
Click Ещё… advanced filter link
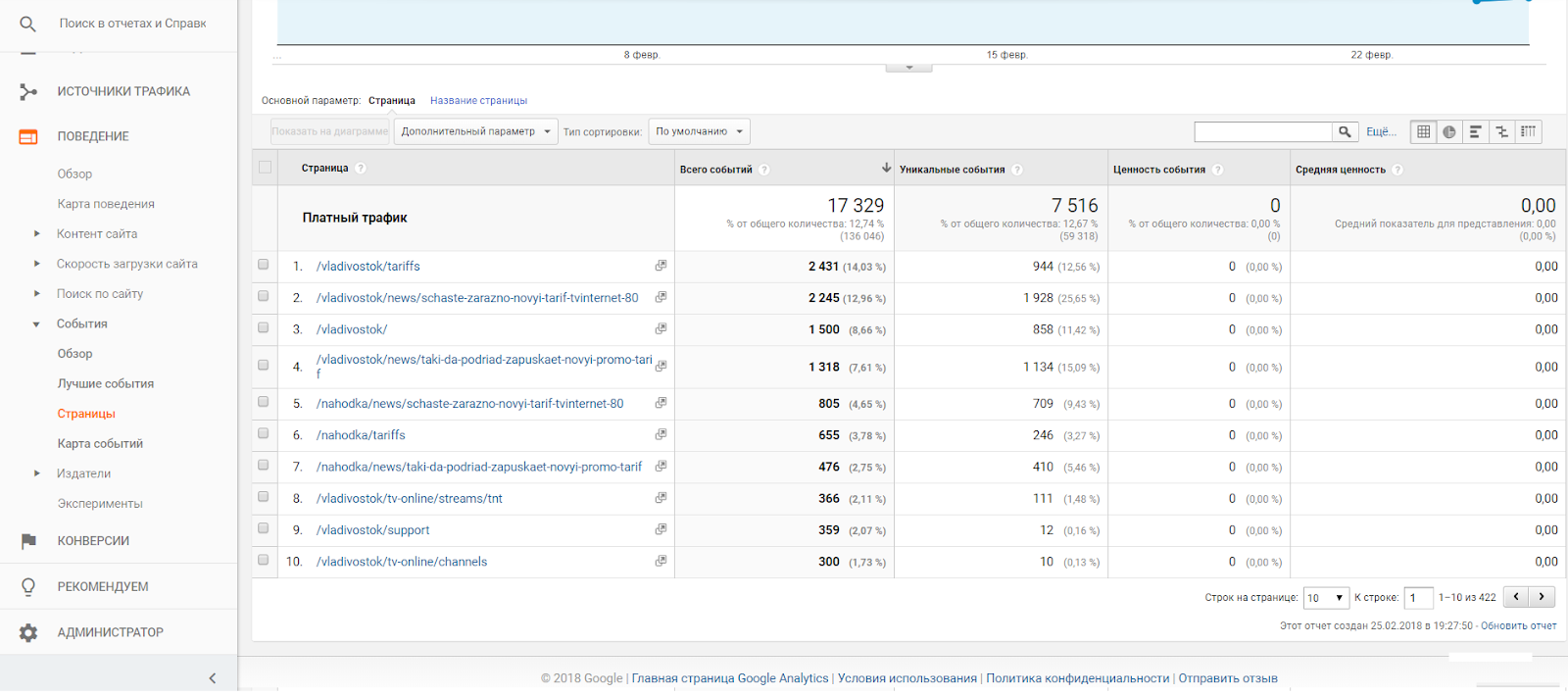[x=1381, y=131]
